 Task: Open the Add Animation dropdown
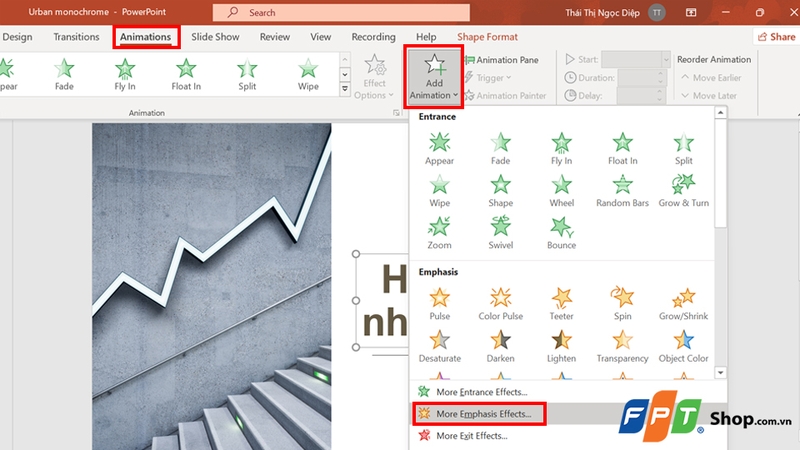[434, 77]
